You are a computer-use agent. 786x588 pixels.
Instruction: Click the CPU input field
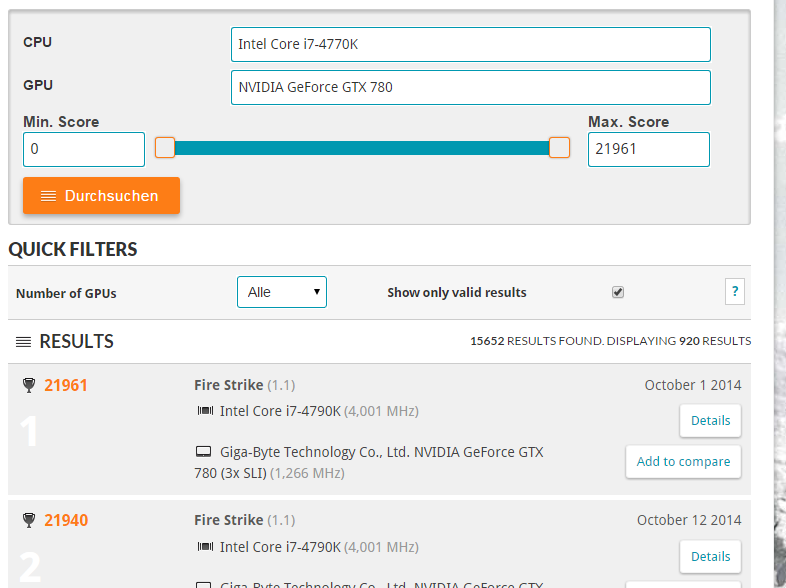tap(471, 45)
